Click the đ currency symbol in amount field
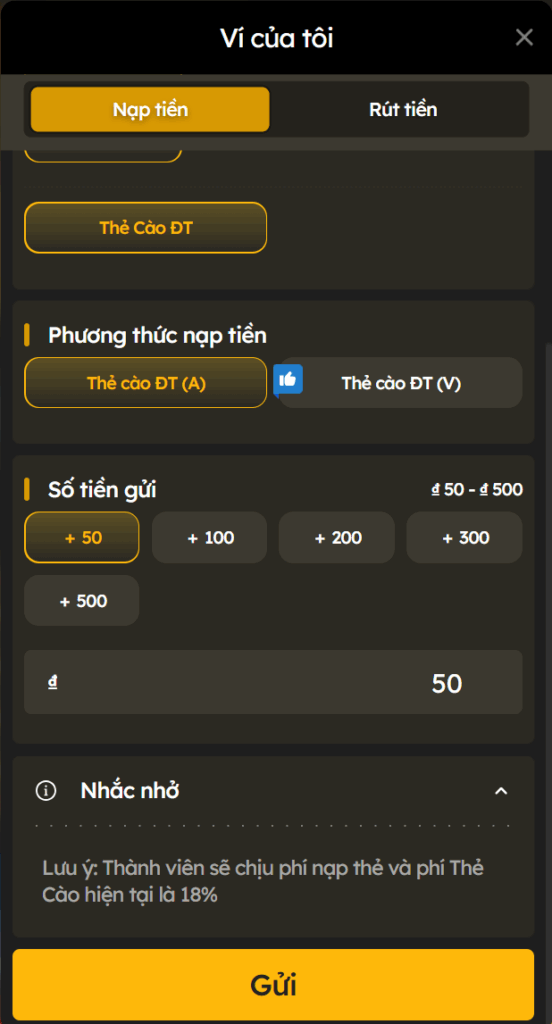 point(52,682)
